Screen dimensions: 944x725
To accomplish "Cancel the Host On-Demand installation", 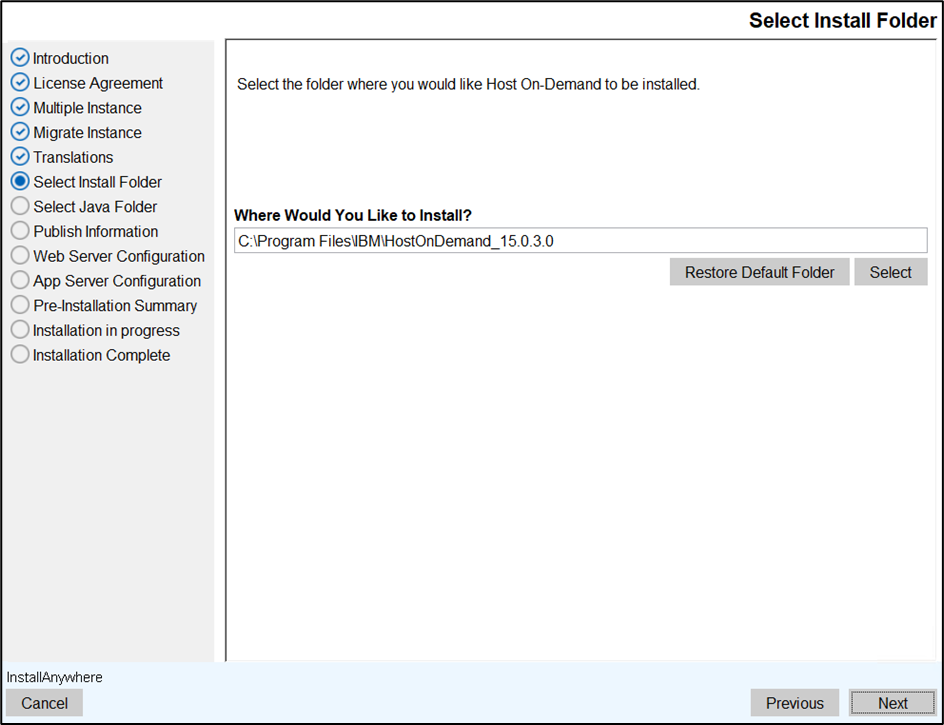I will tap(44, 703).
